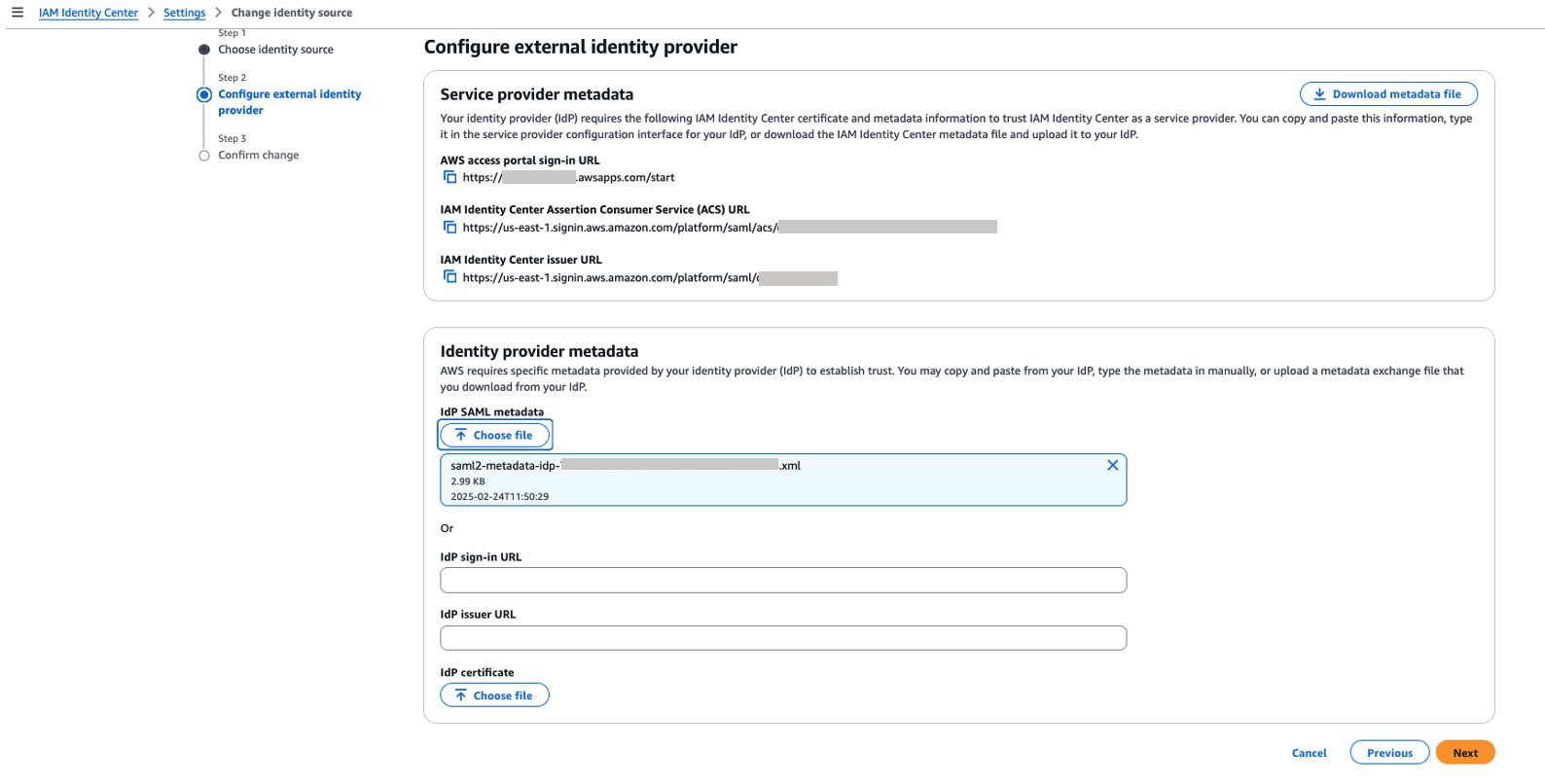Click the upload icon under IdP certificate

[460, 695]
